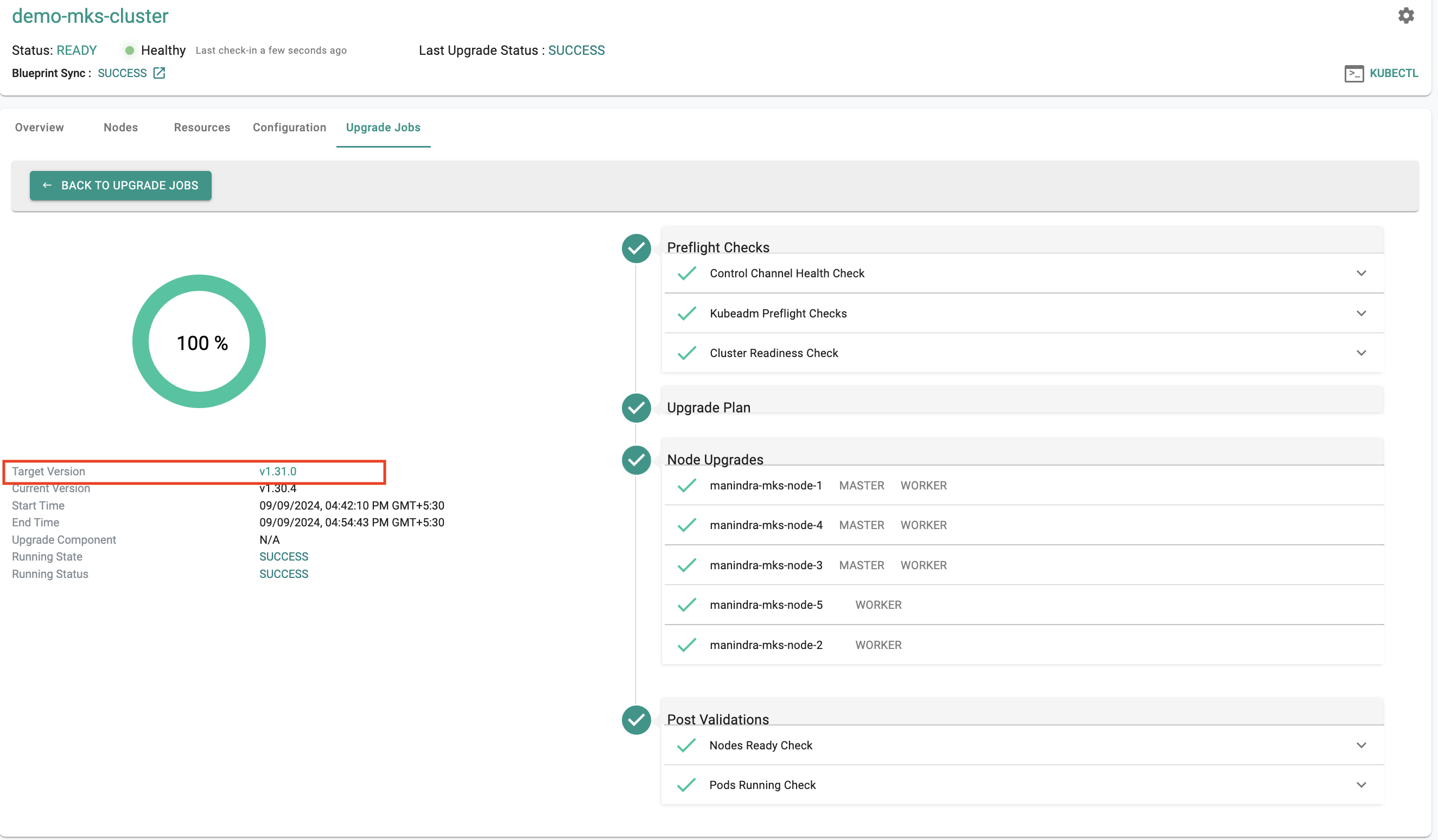Toggle visibility of manindra-mks-node-1 checkmark
1438x840 pixels.
click(x=687, y=485)
